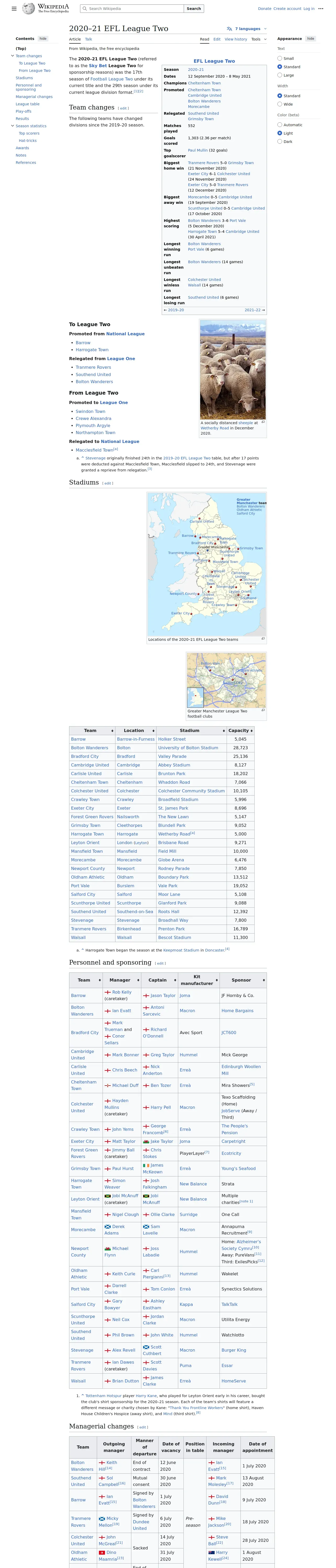This screenshot has height=1568, width=336.
Task: Jump to Hat-tricks in Contents sidebar
Action: (x=27, y=141)
